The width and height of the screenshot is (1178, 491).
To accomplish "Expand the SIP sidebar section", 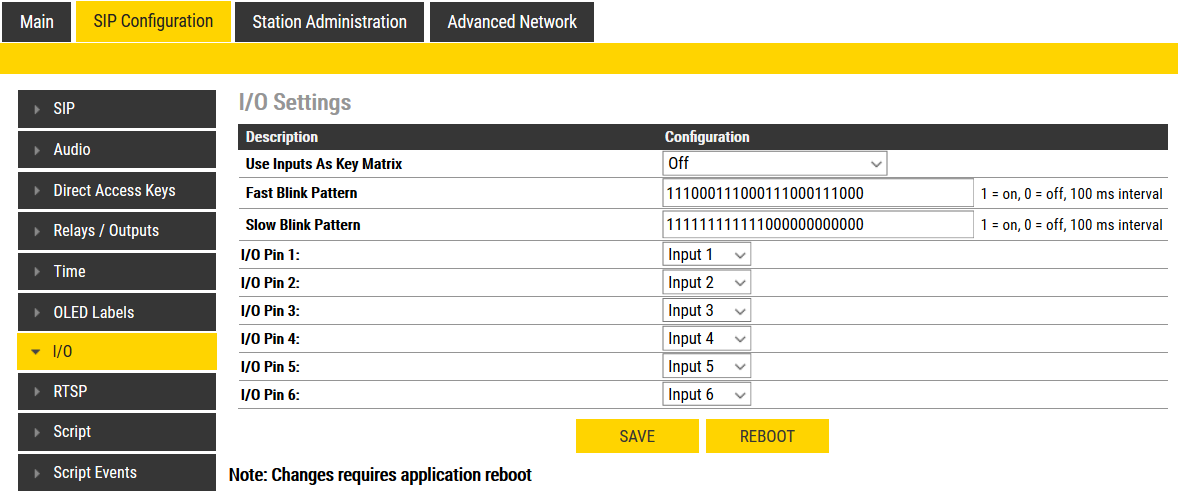I will click(116, 109).
